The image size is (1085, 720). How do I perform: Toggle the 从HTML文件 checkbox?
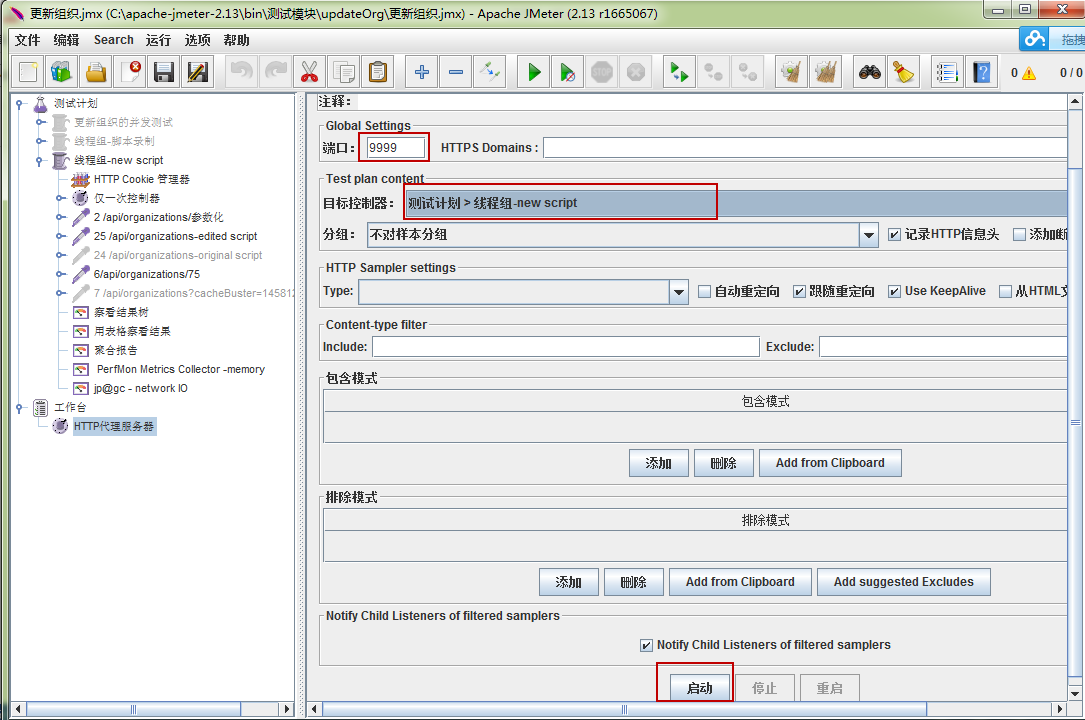click(1005, 291)
